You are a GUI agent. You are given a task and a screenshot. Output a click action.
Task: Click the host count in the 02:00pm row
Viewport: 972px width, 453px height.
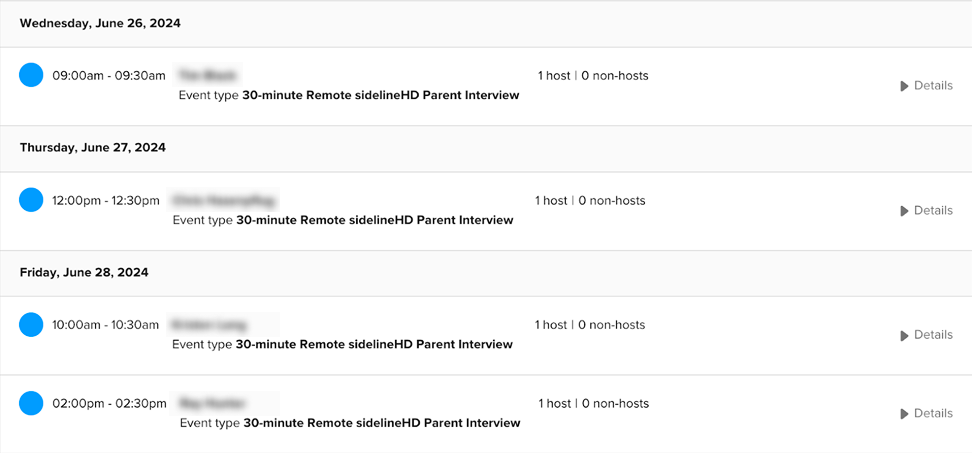[554, 404]
